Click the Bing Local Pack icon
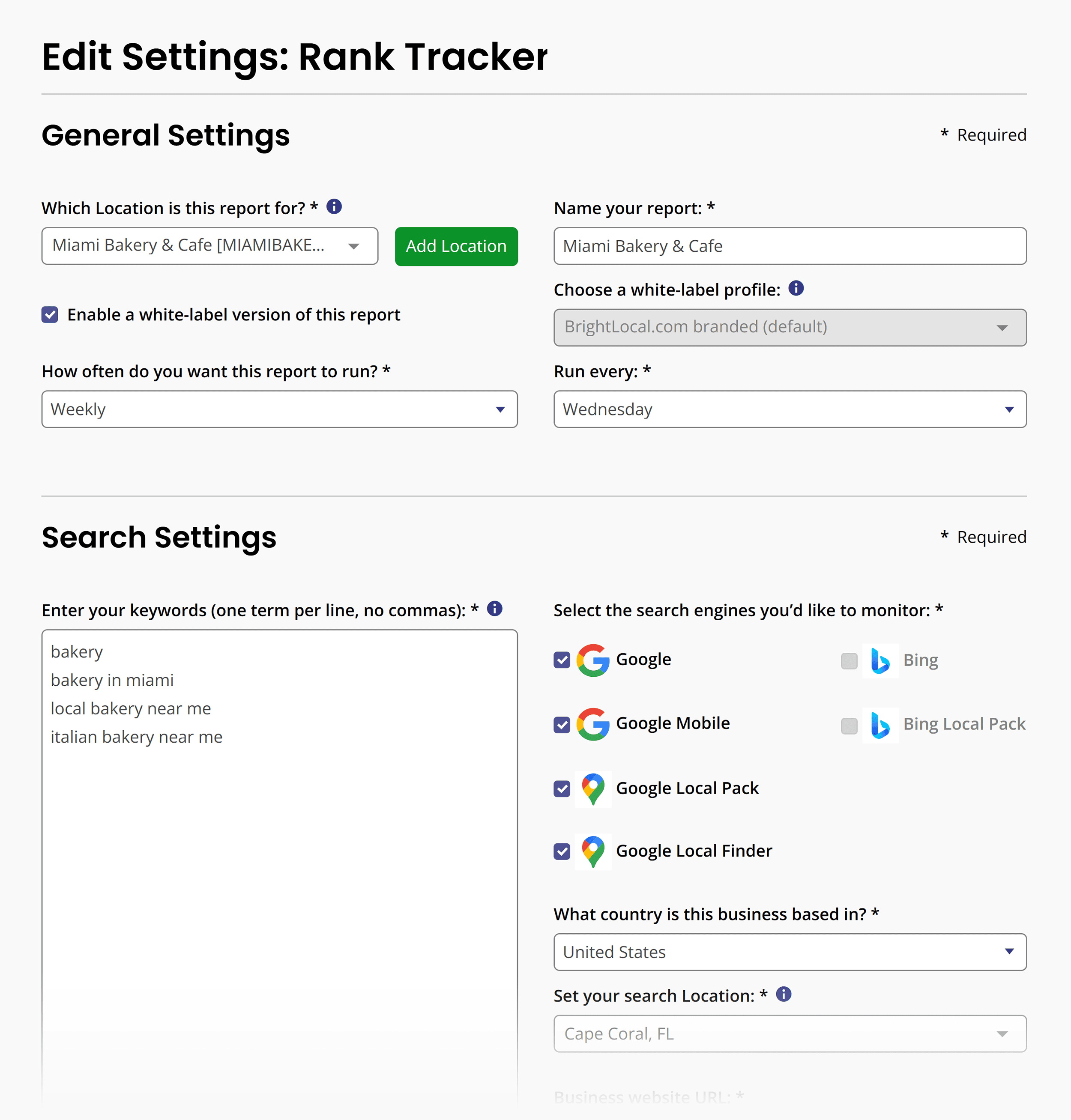Image resolution: width=1071 pixels, height=1120 pixels. [x=880, y=725]
